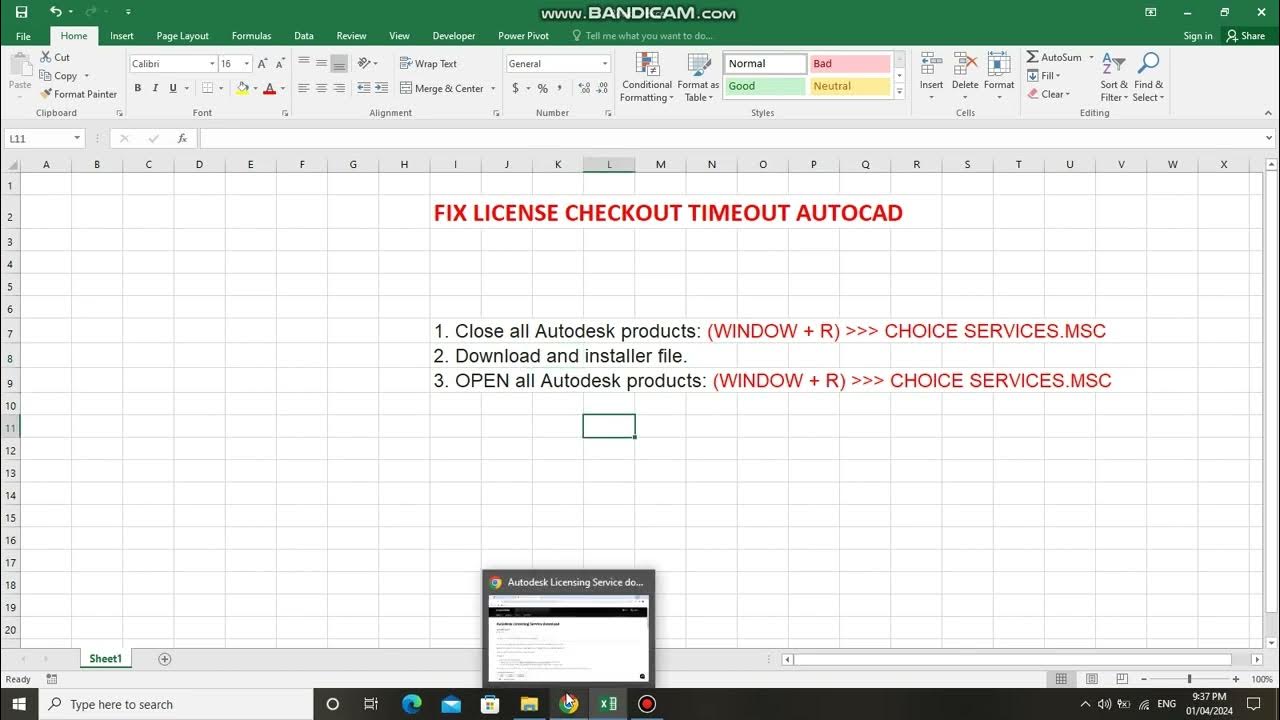Apply the Good cell style
Screen dimensions: 1280x720
coord(765,86)
